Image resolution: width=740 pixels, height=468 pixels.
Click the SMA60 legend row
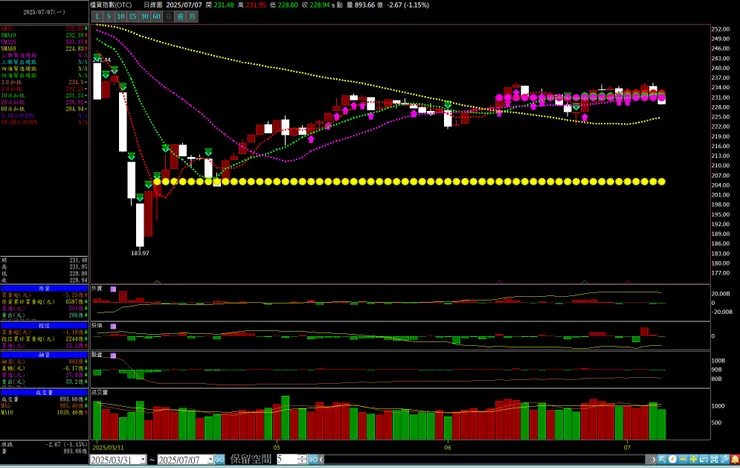[x=44, y=49]
